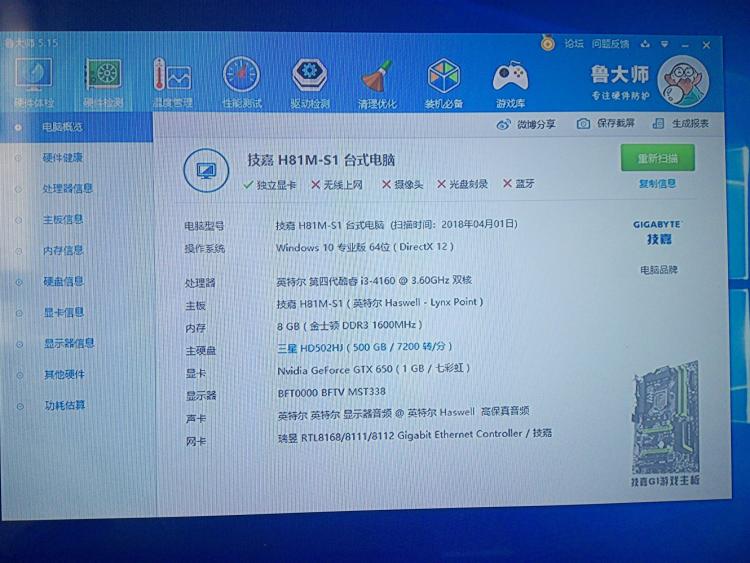Click the 主板 Haswell - Lynx Point value
The width and height of the screenshot is (750, 563).
pos(380,303)
